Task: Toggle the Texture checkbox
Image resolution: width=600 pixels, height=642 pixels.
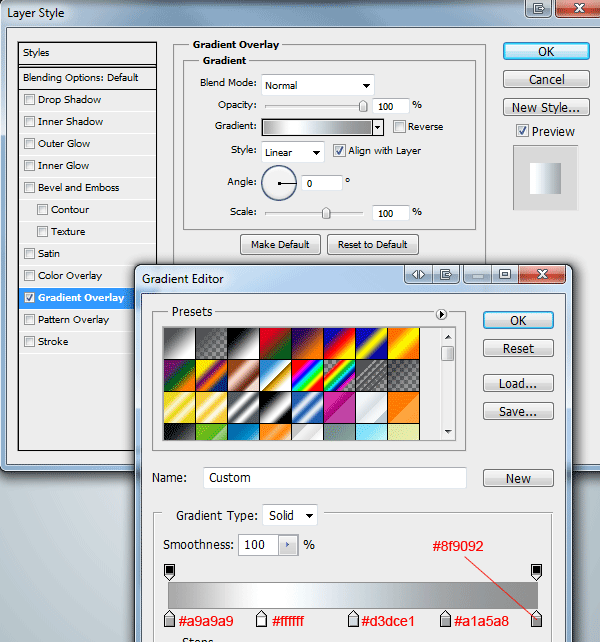Action: pyautogui.click(x=42, y=232)
